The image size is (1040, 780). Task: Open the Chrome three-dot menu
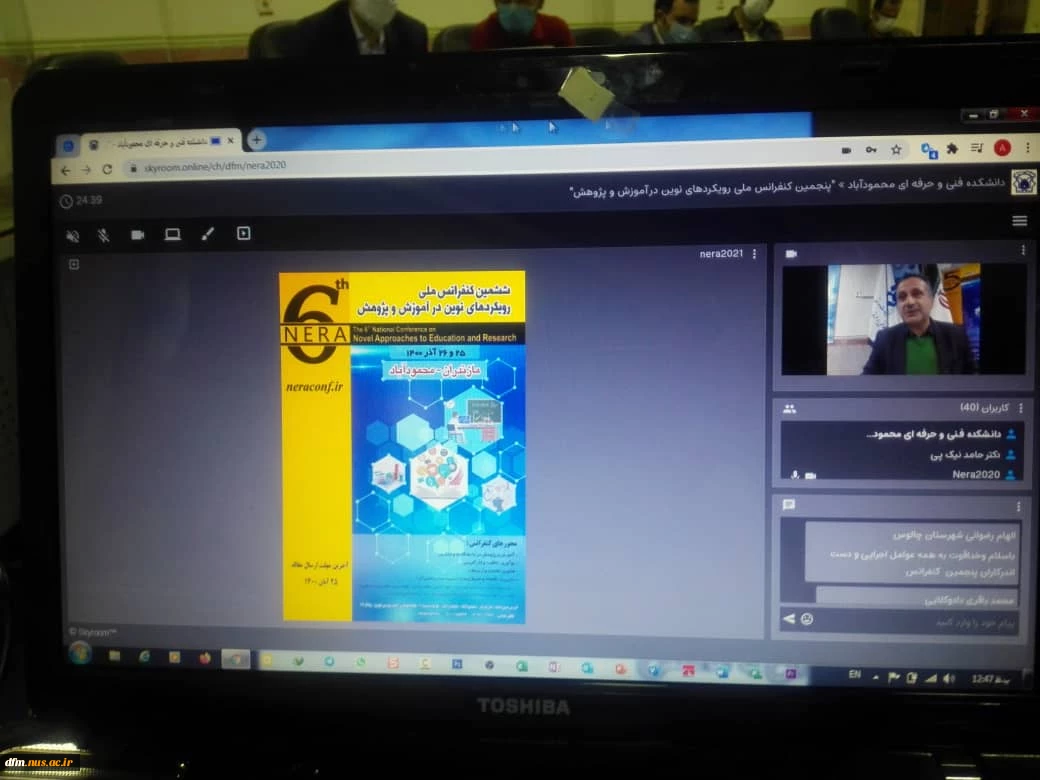point(1027,148)
